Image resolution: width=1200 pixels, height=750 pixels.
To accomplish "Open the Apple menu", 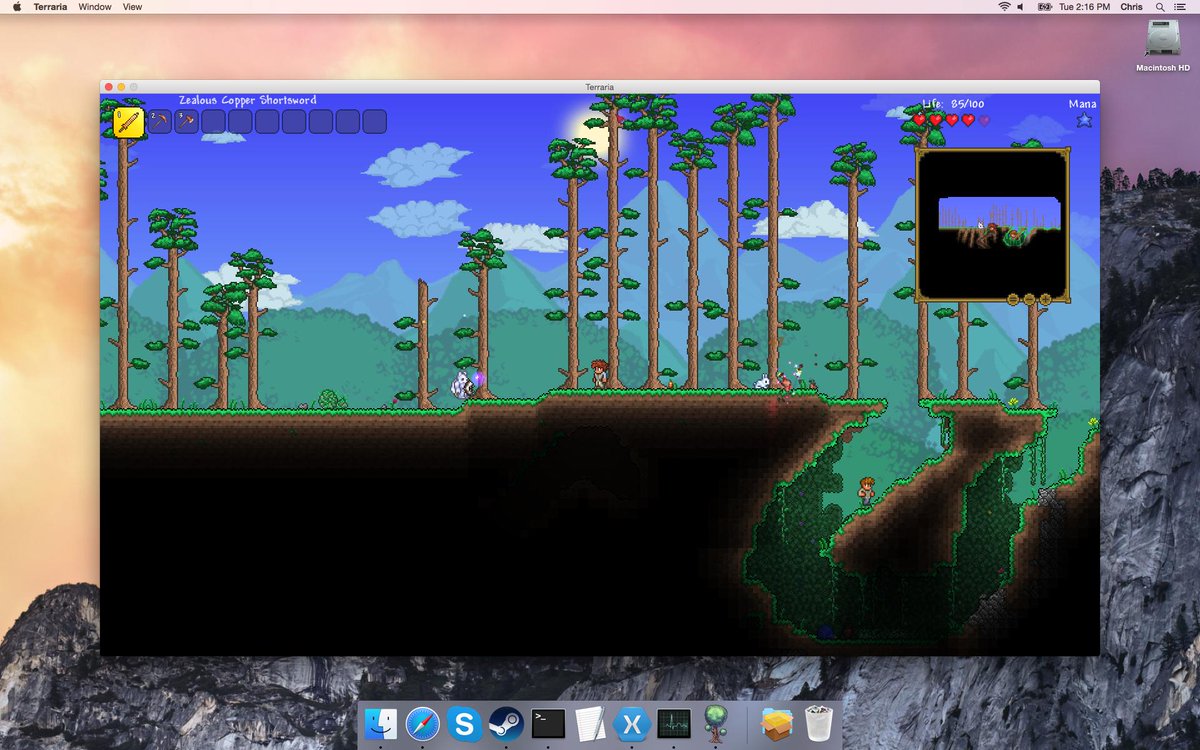I will 16,7.
